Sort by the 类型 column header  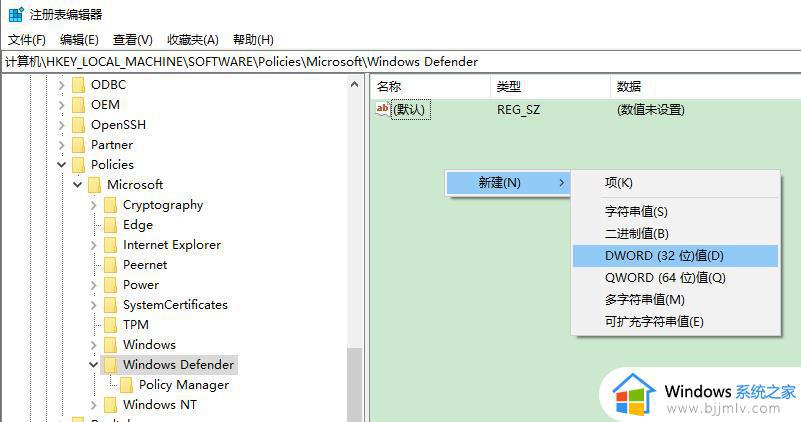tap(550, 87)
